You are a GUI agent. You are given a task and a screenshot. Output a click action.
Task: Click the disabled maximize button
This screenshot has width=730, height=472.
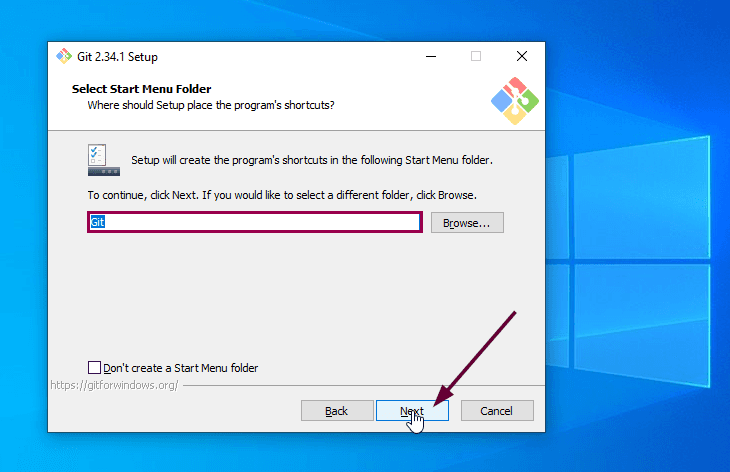click(476, 56)
